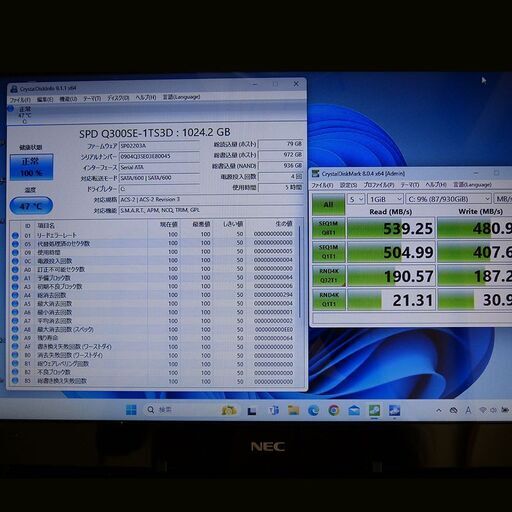Click the serial number field
Screen dimensions: 512x512
coord(159,156)
